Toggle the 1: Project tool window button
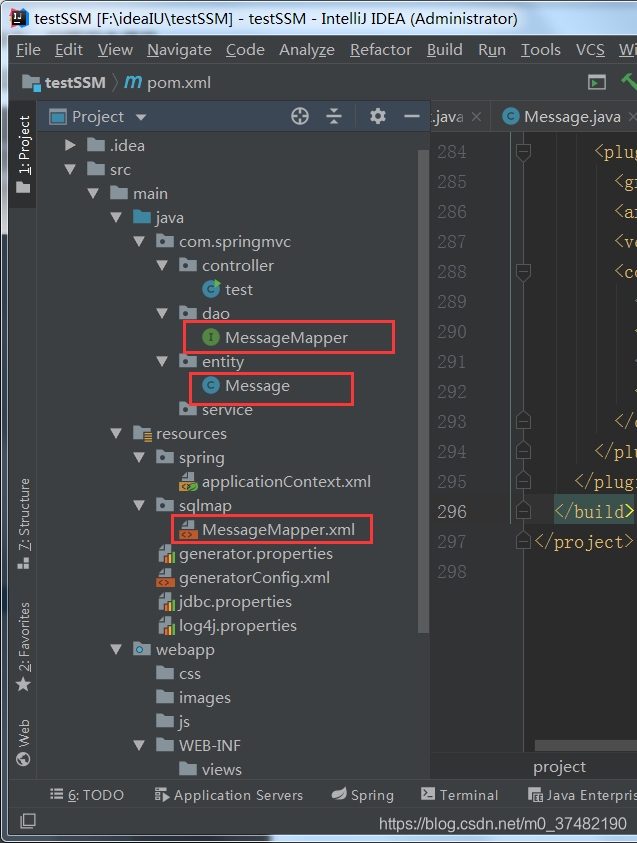Viewport: 637px width, 843px height. 23,153
